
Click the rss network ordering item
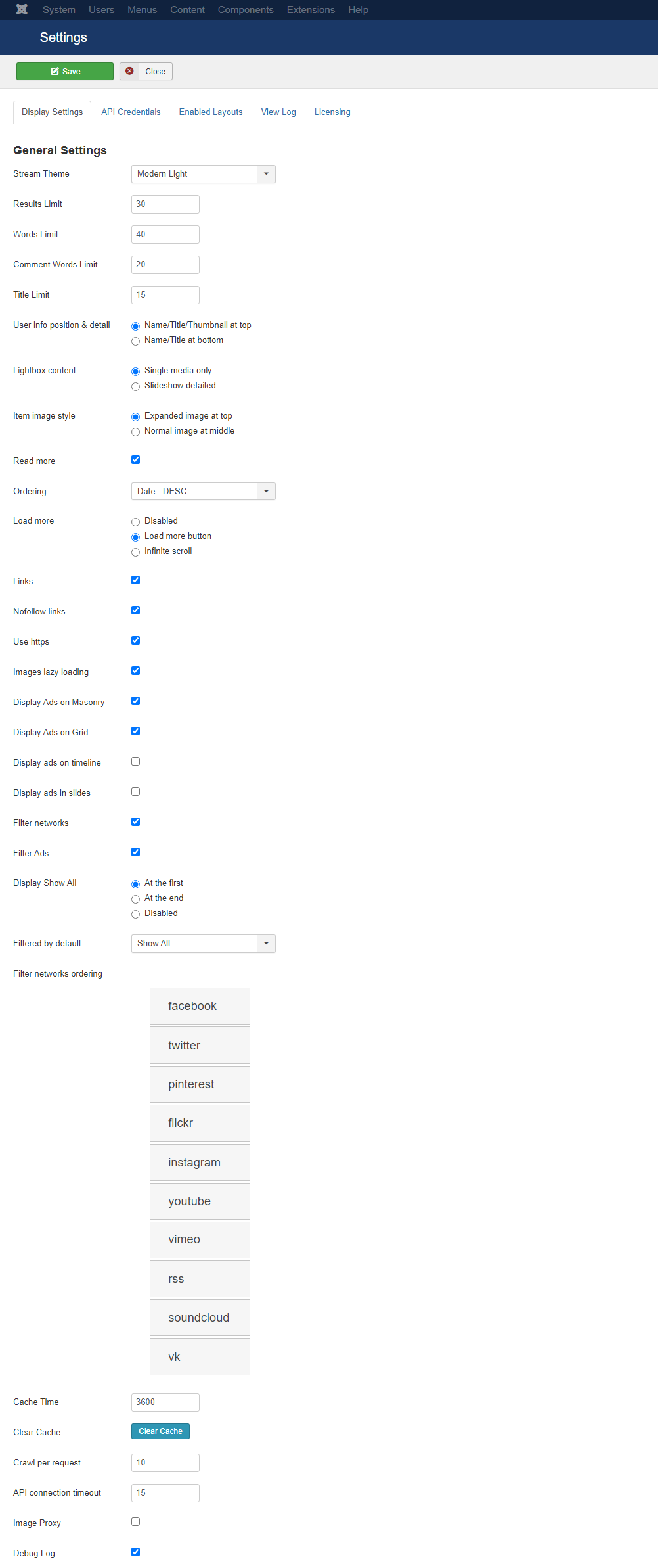click(x=200, y=1279)
